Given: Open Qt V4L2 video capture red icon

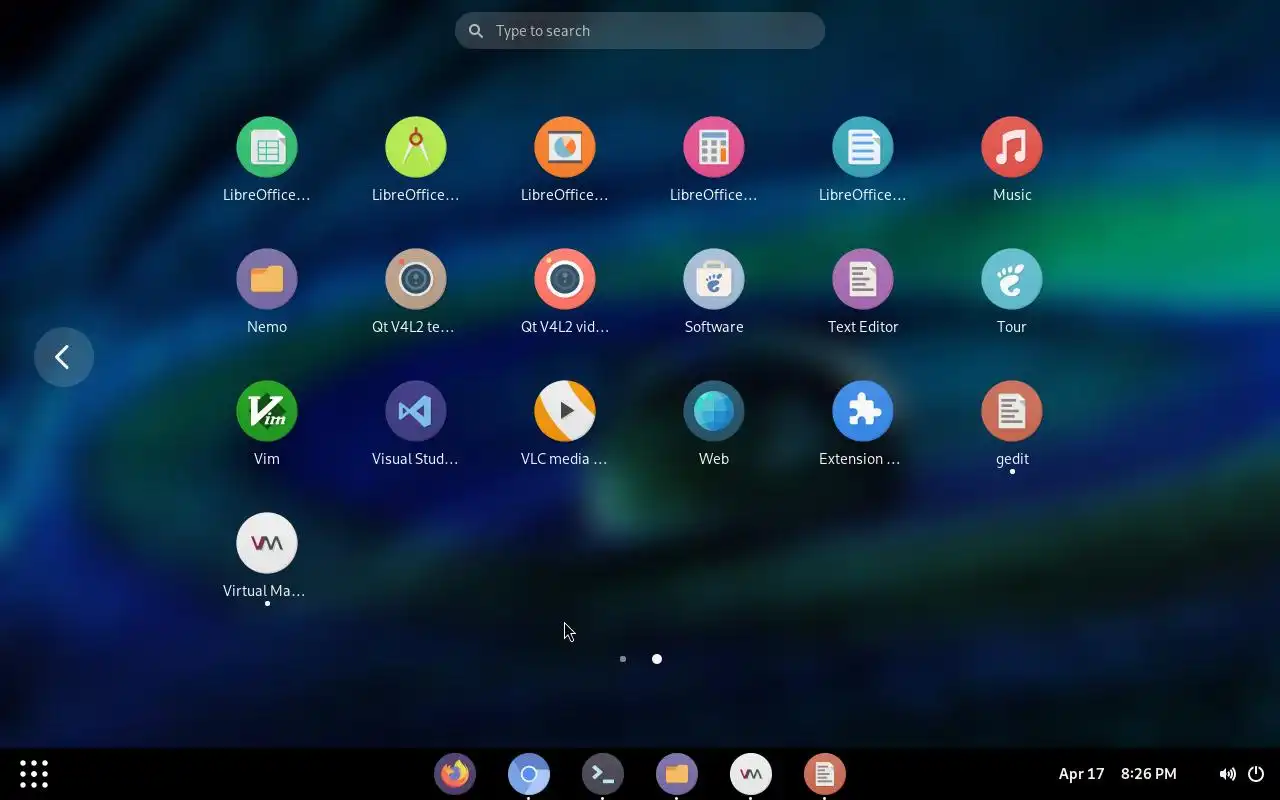Looking at the screenshot, I should click(565, 279).
